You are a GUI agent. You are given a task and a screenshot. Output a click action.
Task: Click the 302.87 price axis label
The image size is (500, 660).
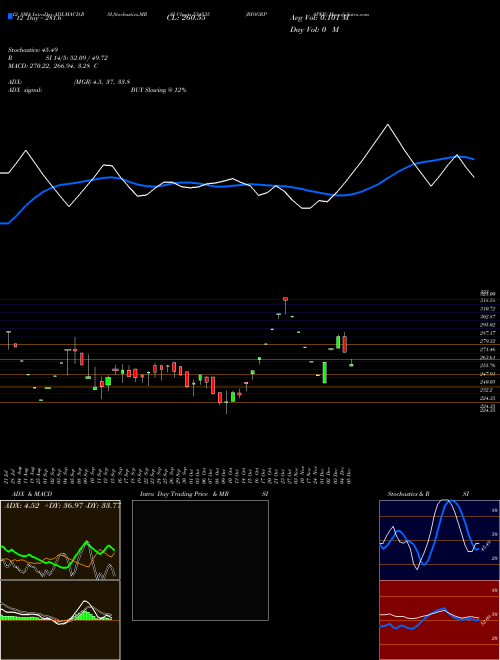tap(487, 317)
